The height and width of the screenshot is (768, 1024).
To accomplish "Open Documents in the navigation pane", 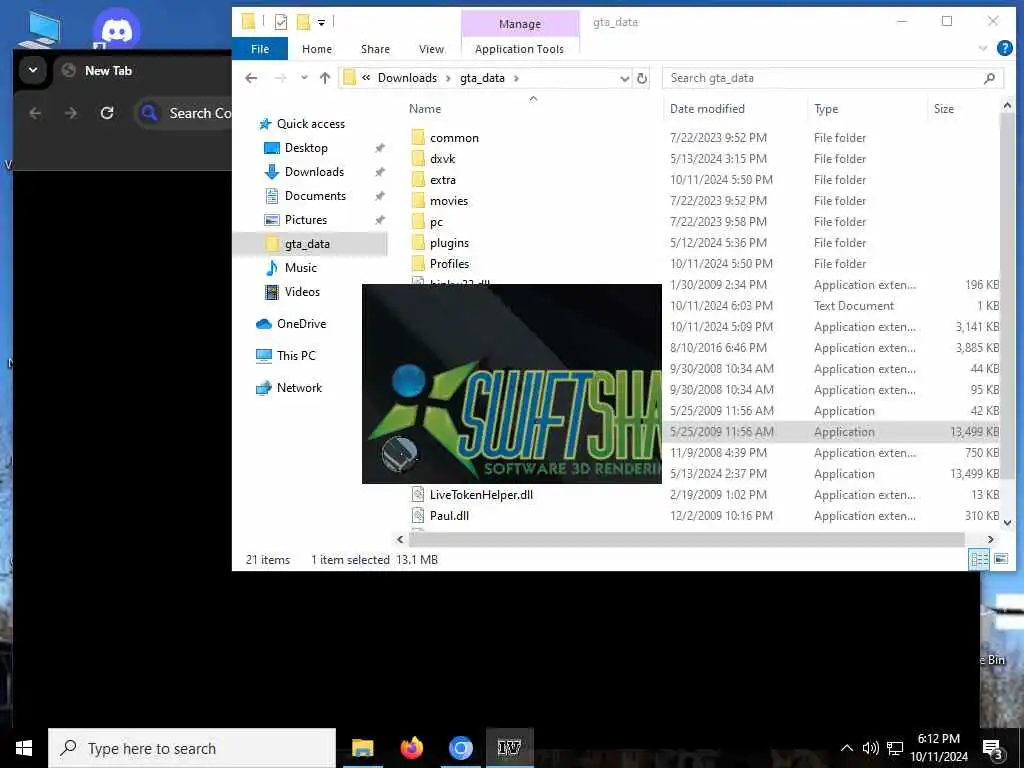I will pyautogui.click(x=315, y=196).
